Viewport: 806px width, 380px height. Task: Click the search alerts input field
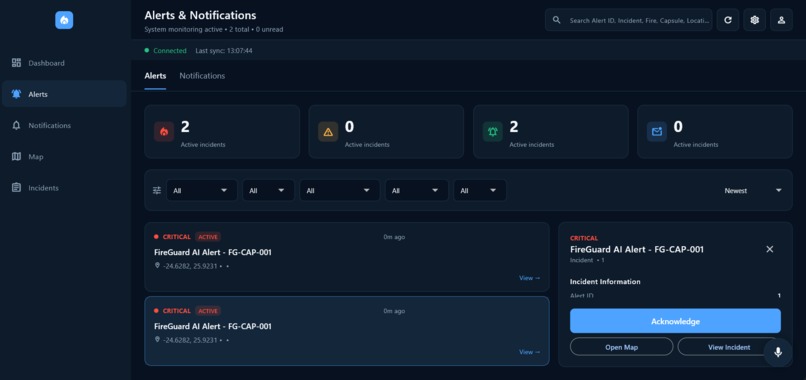629,20
